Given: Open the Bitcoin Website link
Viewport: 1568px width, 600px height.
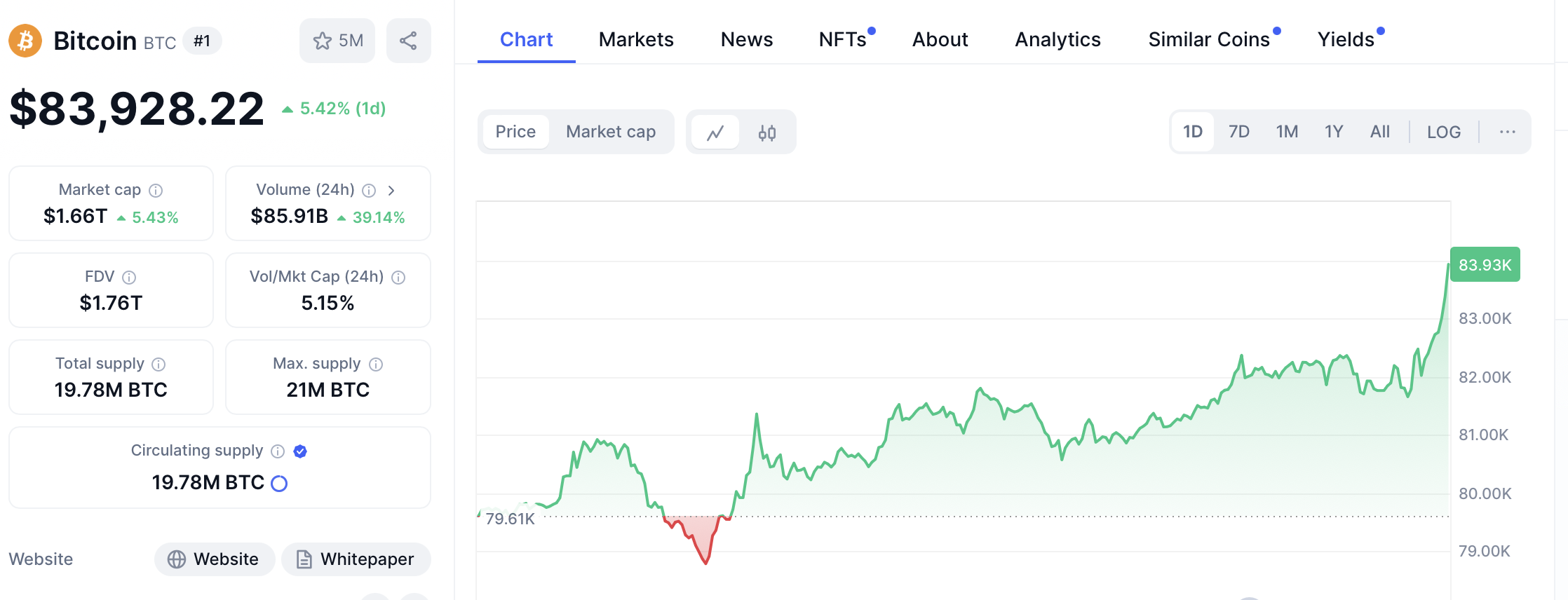Looking at the screenshot, I should 215,559.
